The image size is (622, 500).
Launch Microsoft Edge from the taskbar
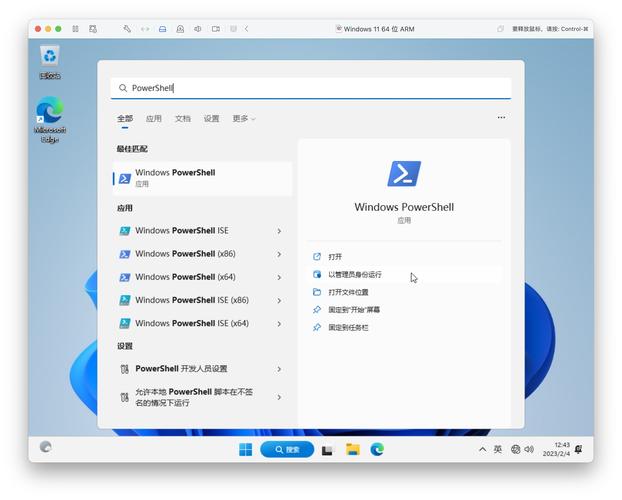tap(377, 450)
